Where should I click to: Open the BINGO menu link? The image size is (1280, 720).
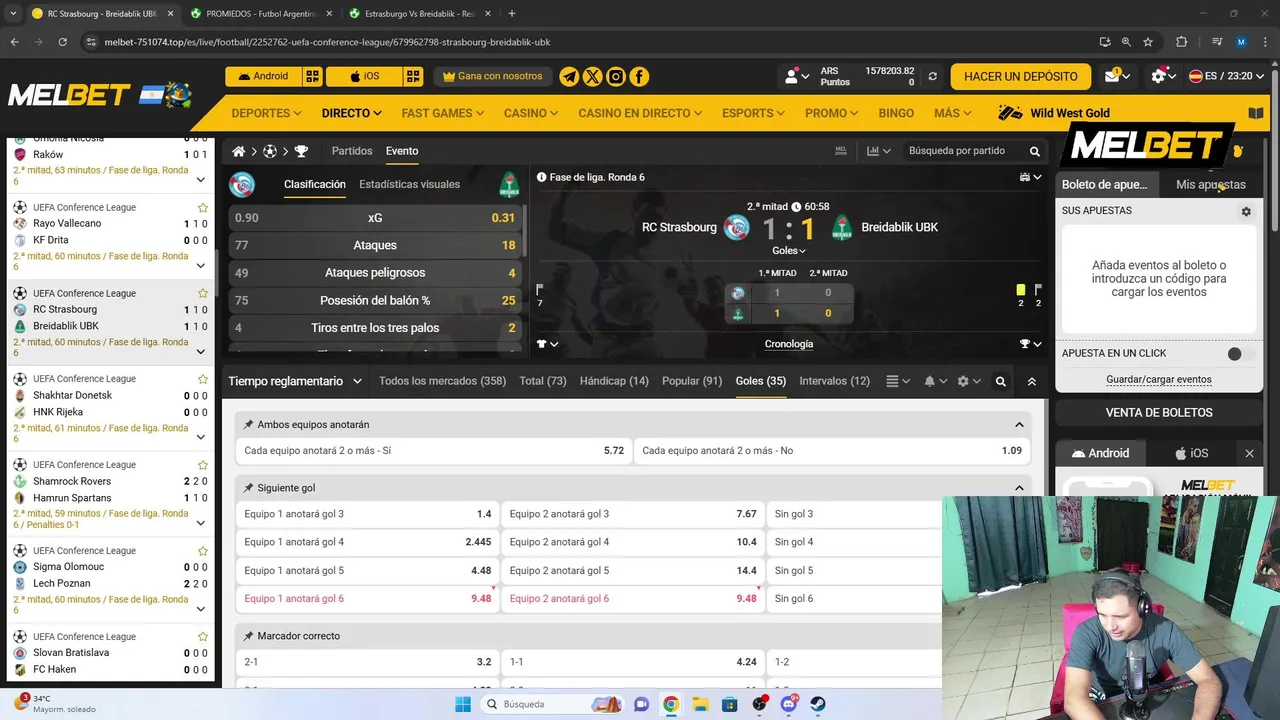[896, 113]
